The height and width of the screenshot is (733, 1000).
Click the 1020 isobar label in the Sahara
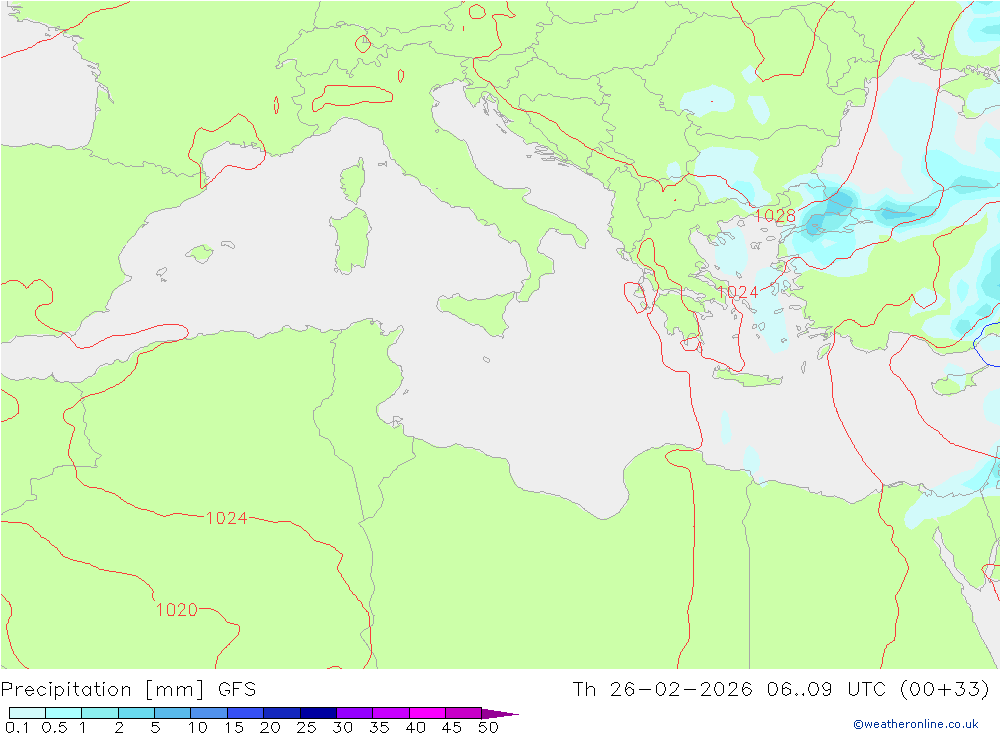click(177, 610)
